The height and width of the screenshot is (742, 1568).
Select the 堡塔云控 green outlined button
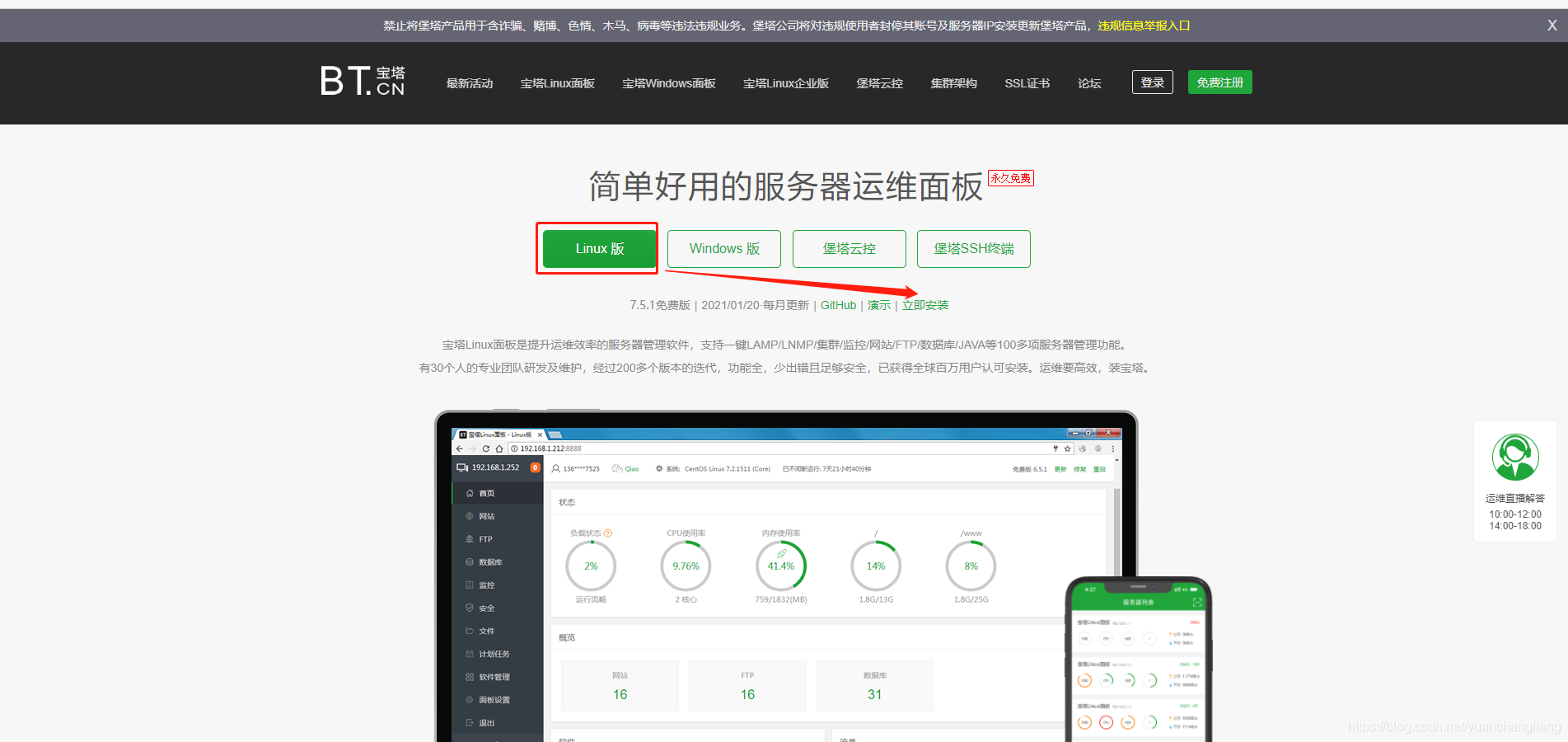click(x=850, y=248)
